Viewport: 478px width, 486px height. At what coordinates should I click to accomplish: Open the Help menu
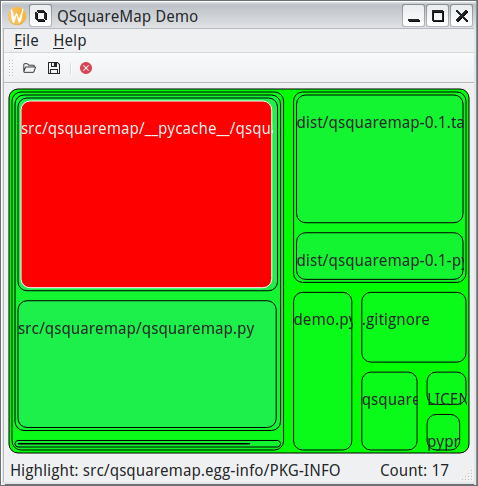tap(70, 41)
